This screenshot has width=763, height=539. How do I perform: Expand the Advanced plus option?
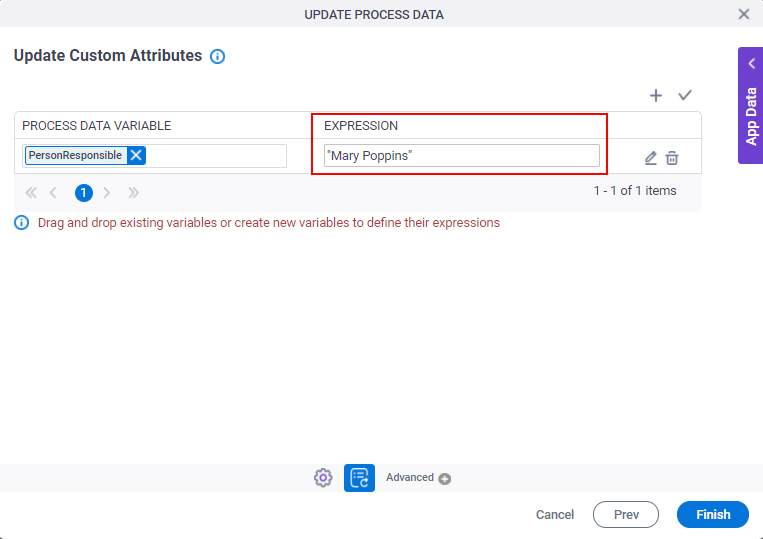point(418,478)
